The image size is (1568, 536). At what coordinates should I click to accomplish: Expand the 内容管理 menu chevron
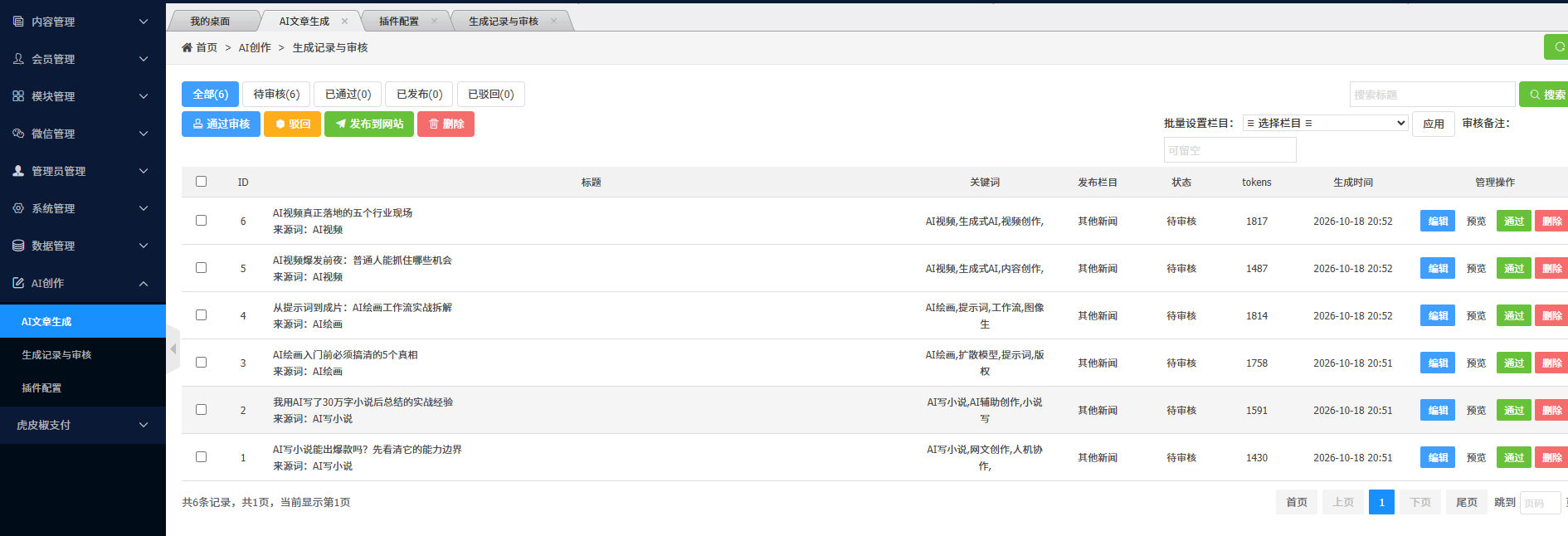tap(144, 22)
